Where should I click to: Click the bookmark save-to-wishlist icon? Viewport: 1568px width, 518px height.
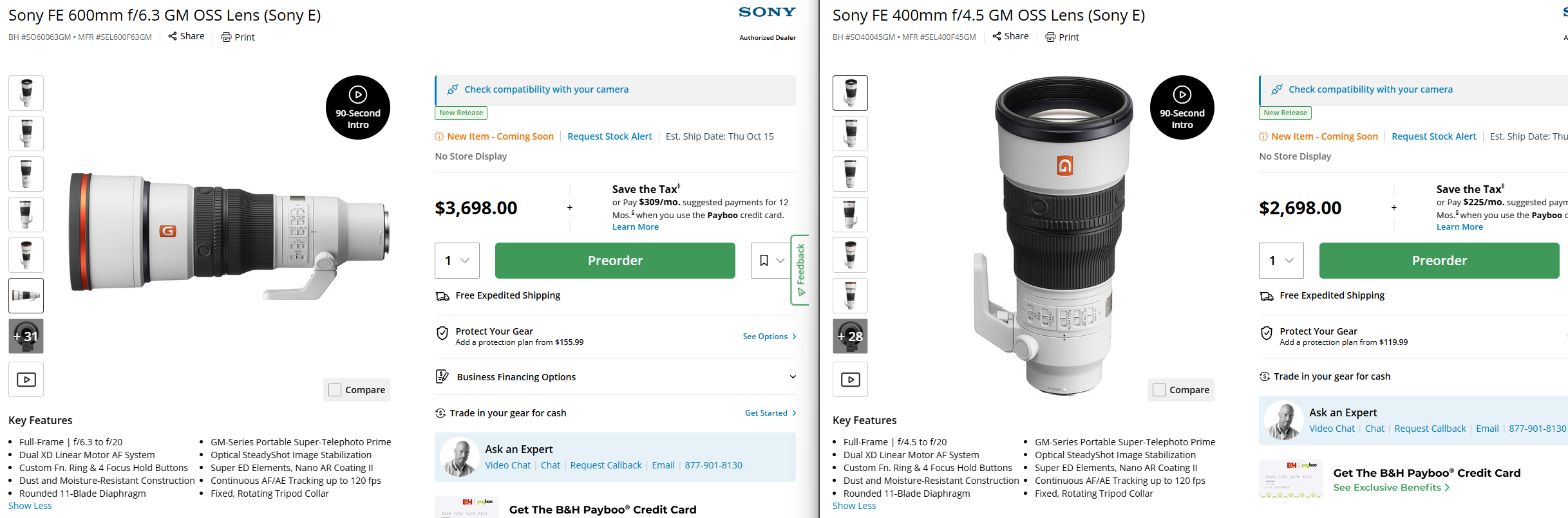tap(764, 261)
